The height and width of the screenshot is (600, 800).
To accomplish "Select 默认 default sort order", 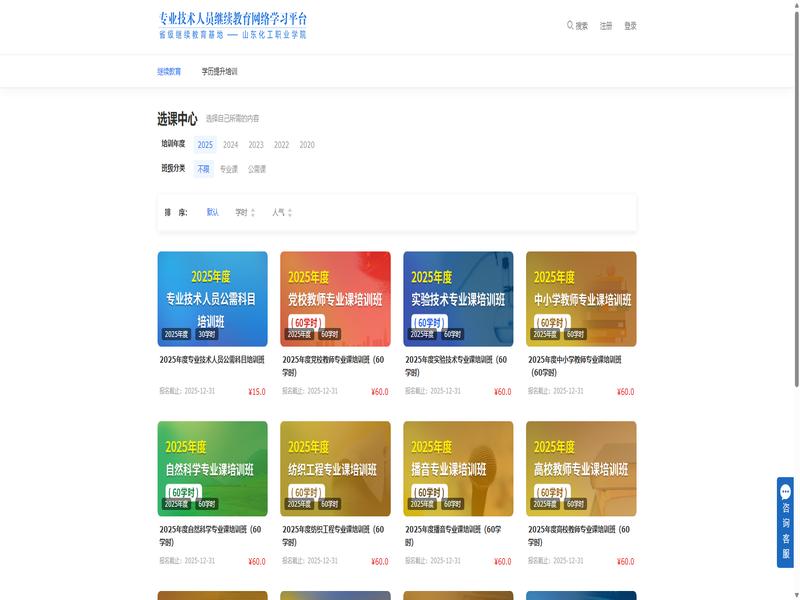I will [212, 212].
